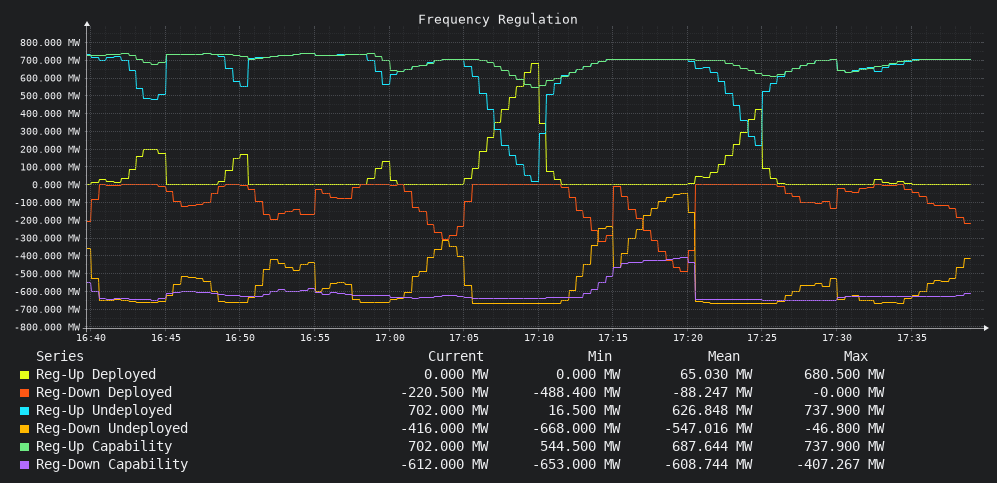Click the -220.500 MW current value
997x483 pixels.
pyautogui.click(x=444, y=393)
